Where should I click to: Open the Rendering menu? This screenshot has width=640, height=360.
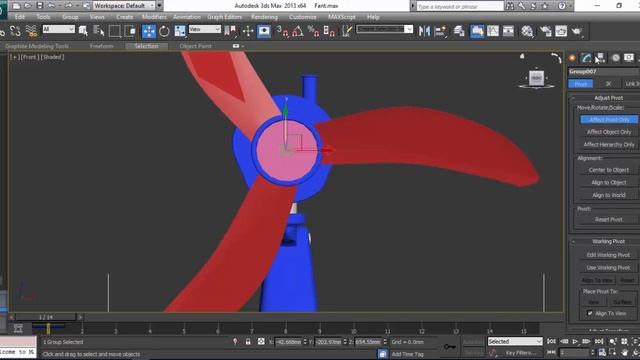pyautogui.click(x=264, y=17)
